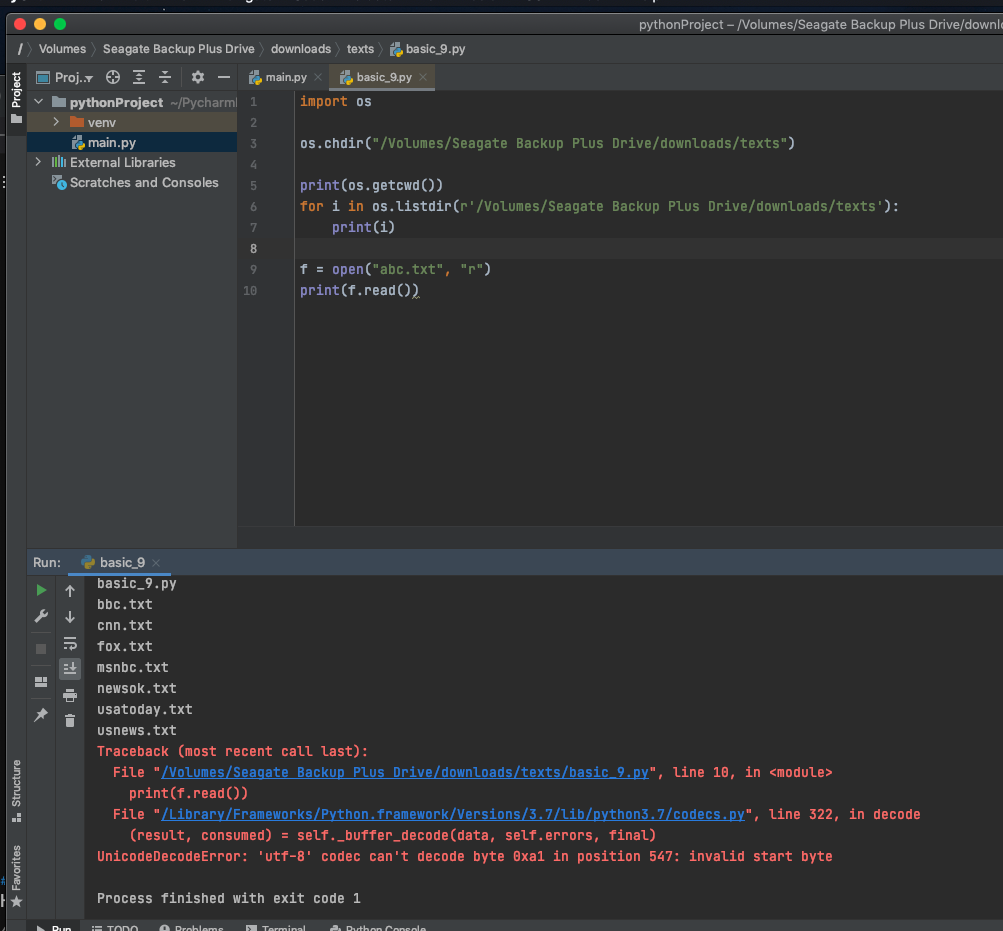Click line number 10 in the gutter

(x=250, y=290)
